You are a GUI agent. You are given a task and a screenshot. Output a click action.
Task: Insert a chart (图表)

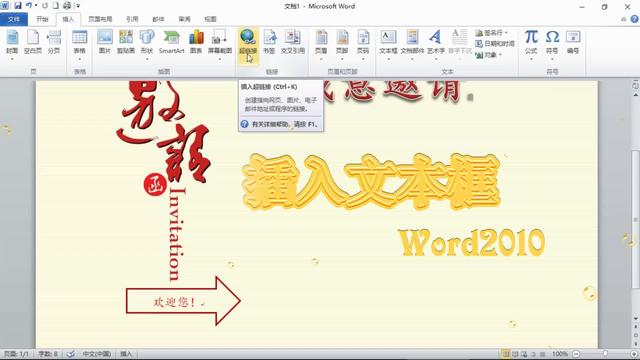pos(196,42)
